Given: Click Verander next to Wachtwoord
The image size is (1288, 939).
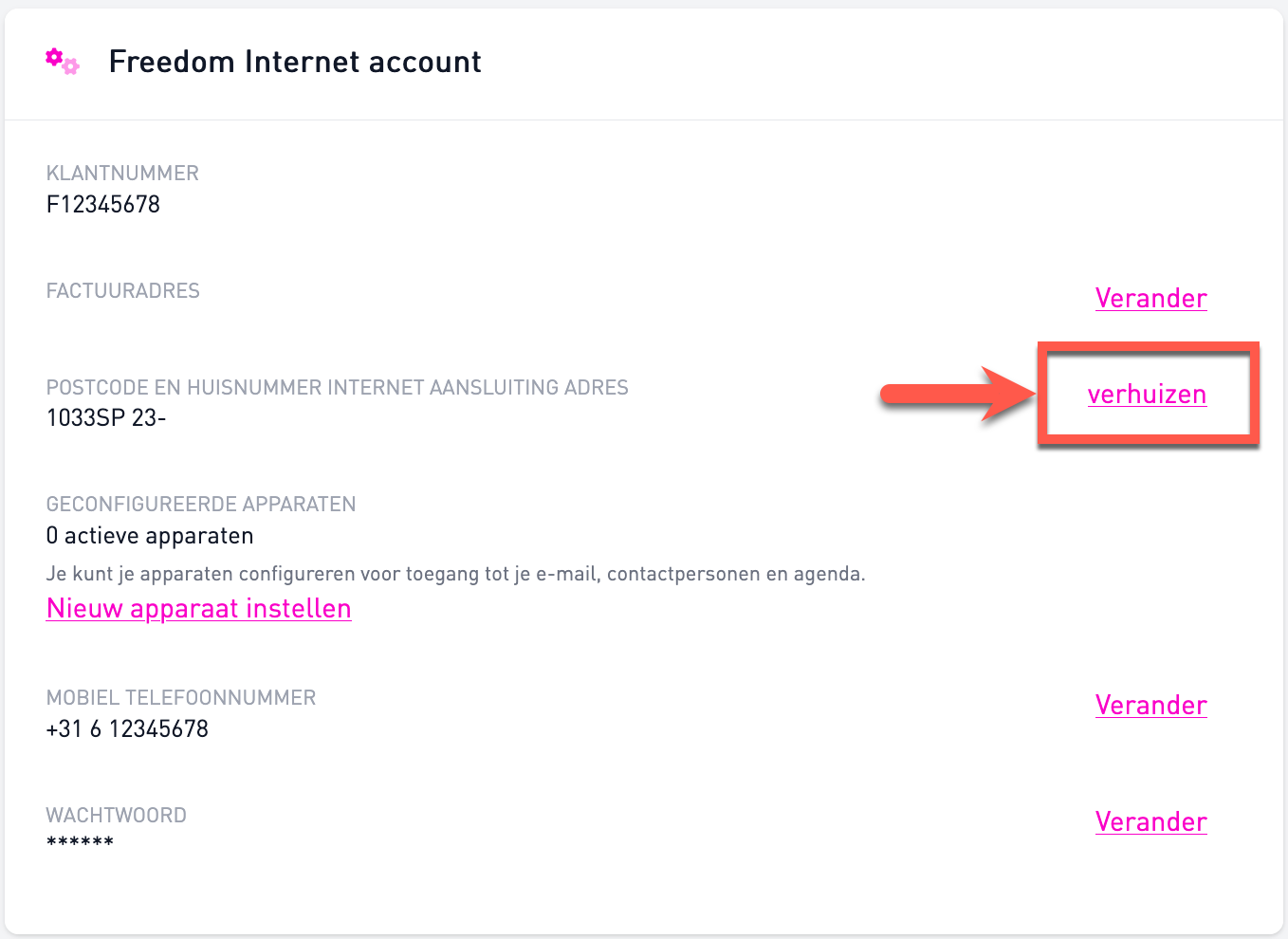Looking at the screenshot, I should 1150,821.
